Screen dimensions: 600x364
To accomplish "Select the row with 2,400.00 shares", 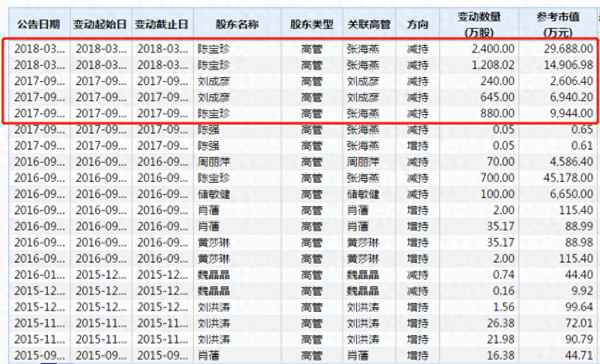I will coord(302,49).
